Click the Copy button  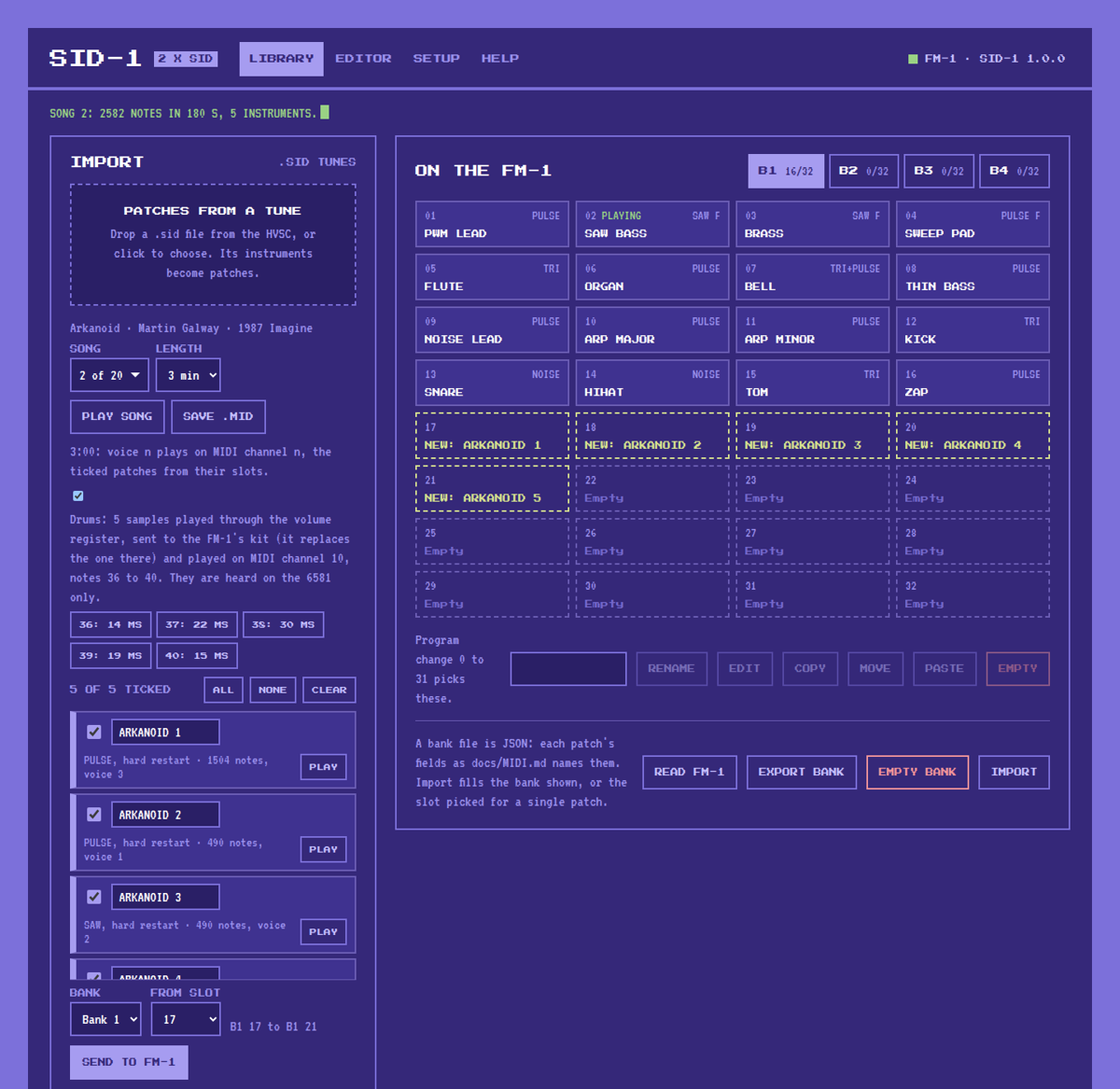pyautogui.click(x=809, y=669)
